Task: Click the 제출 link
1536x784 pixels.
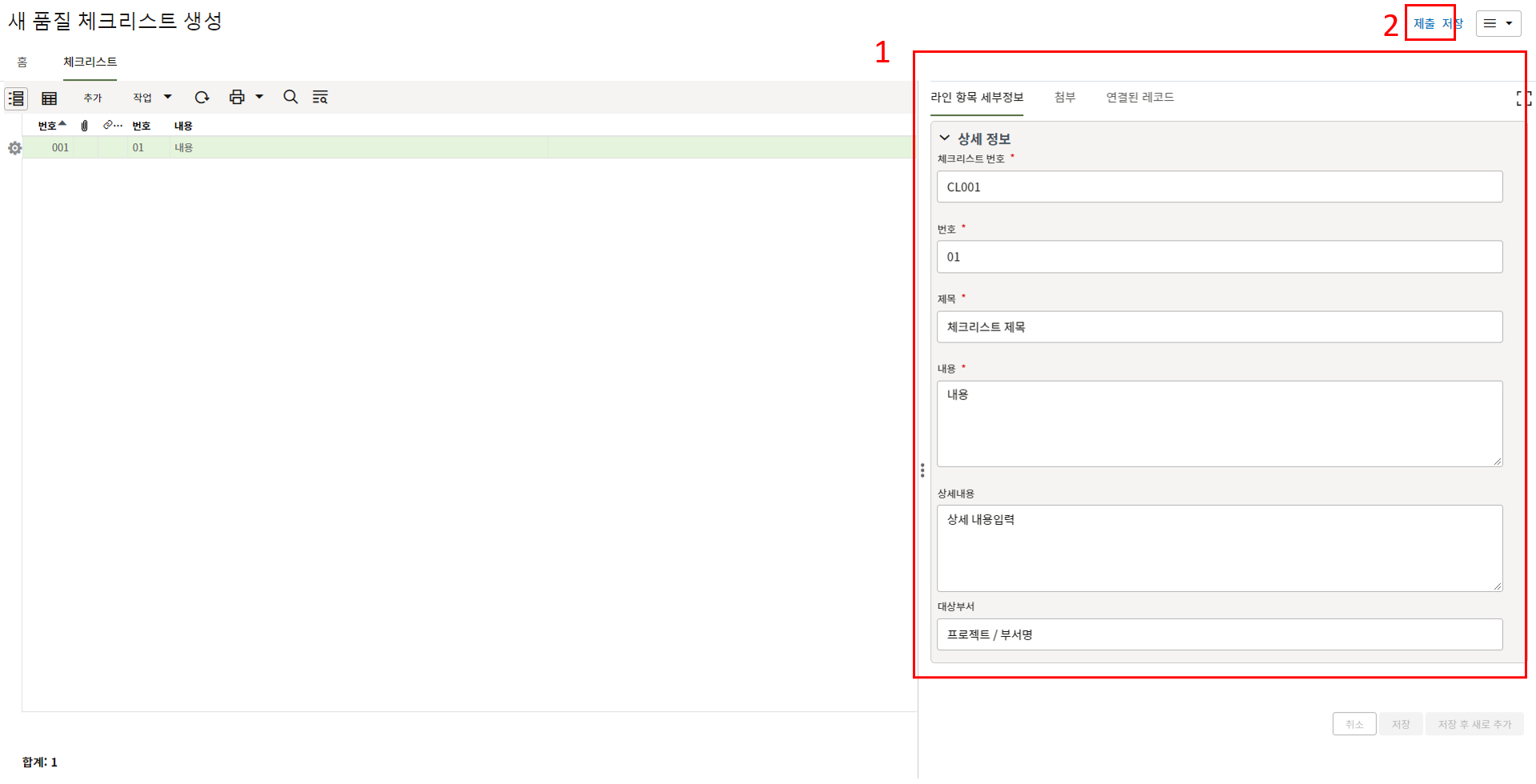Action: click(1424, 24)
